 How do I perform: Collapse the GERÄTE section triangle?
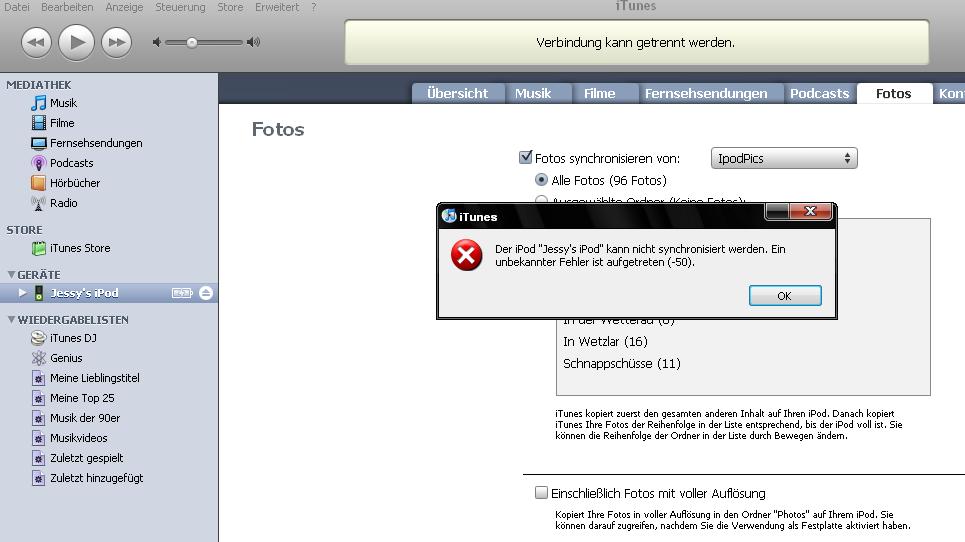11,274
